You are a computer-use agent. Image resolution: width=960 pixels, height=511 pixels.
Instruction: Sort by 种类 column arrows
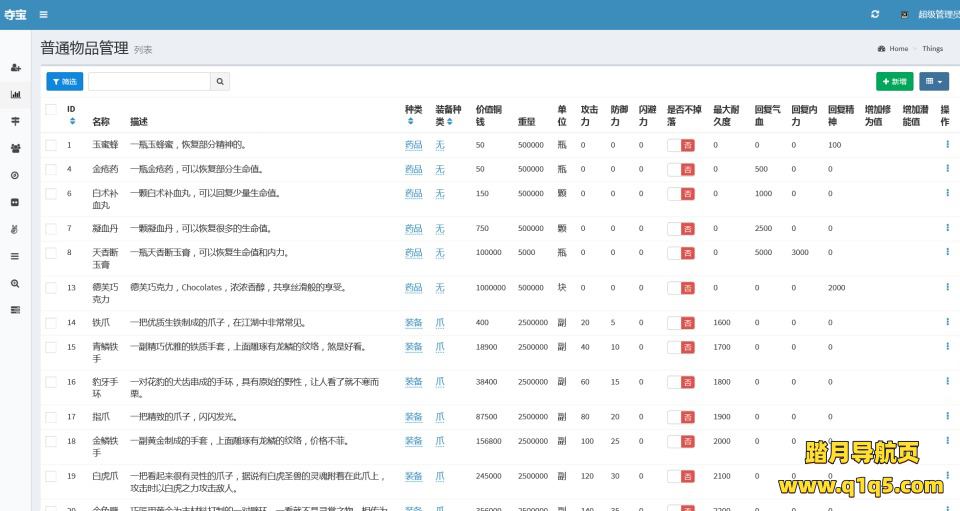click(x=410, y=122)
